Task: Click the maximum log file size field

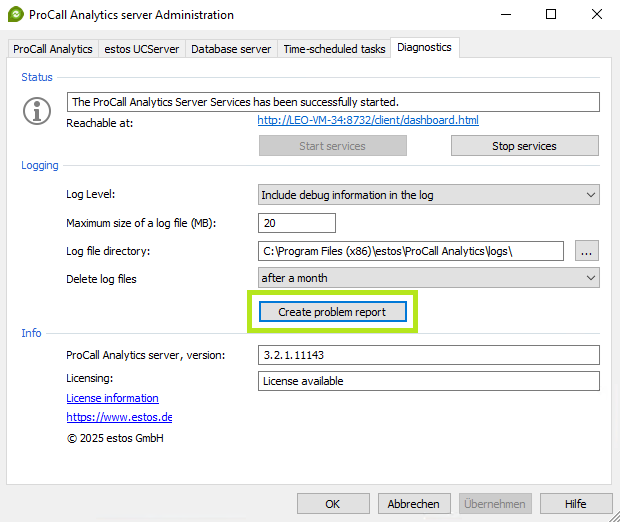Action: pyautogui.click(x=296, y=223)
